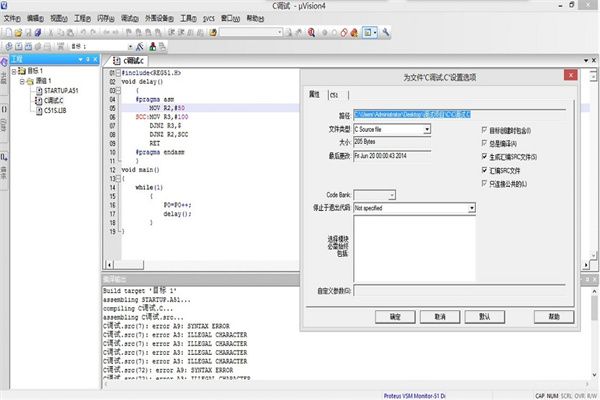600x400 pixels.
Task: Open the window layout icon
Action: pos(368,33)
